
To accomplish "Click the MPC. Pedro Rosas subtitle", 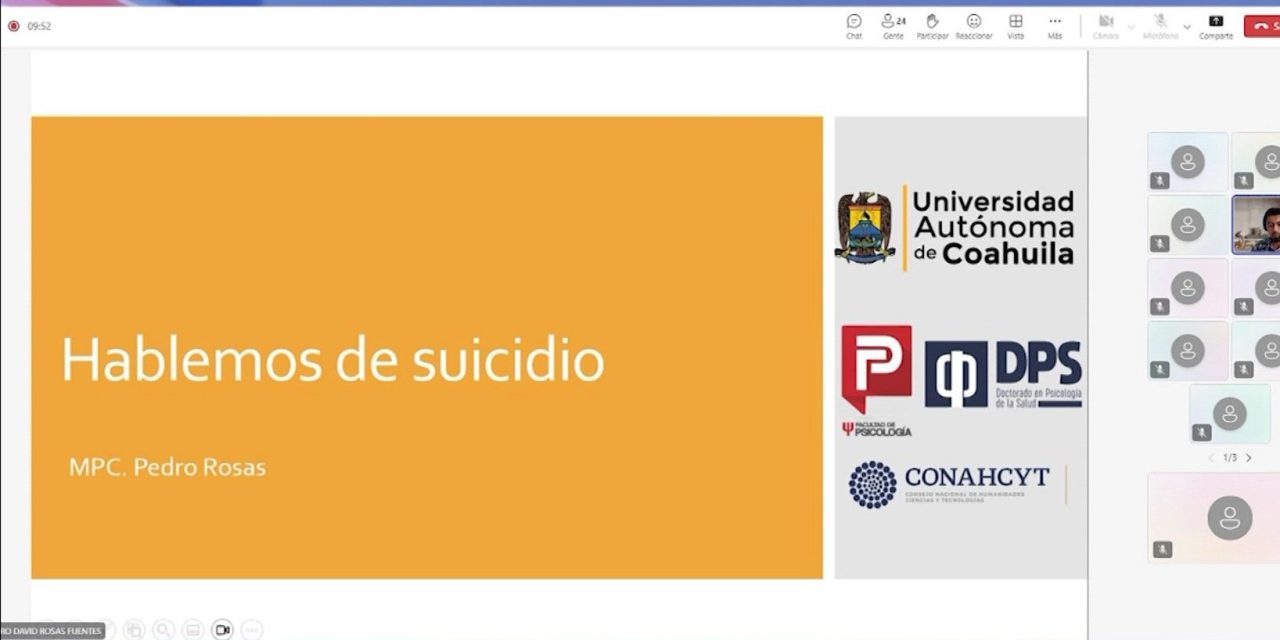I will (167, 467).
